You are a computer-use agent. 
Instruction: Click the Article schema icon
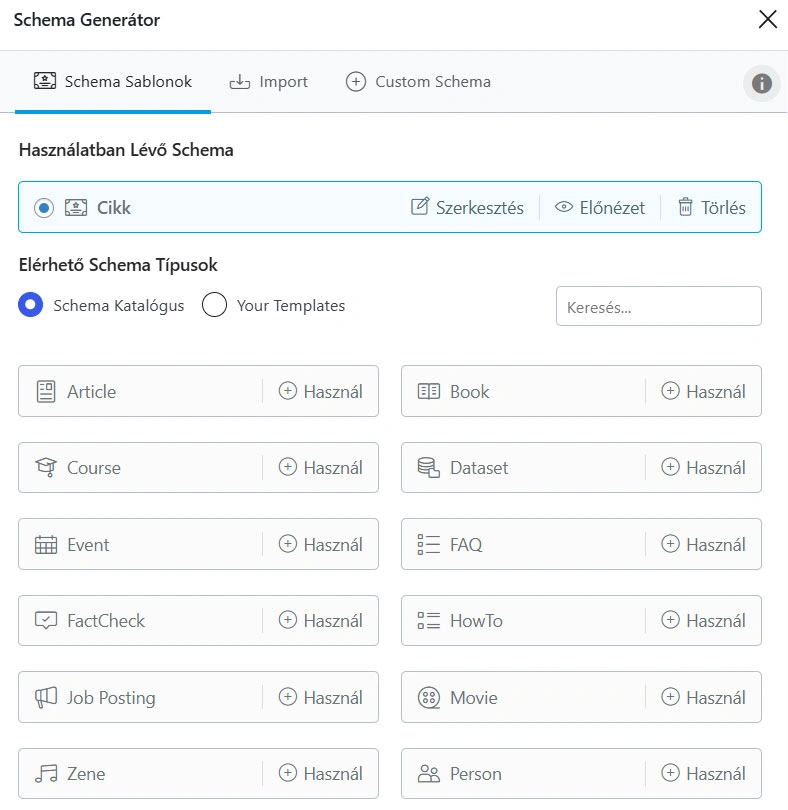point(46,392)
